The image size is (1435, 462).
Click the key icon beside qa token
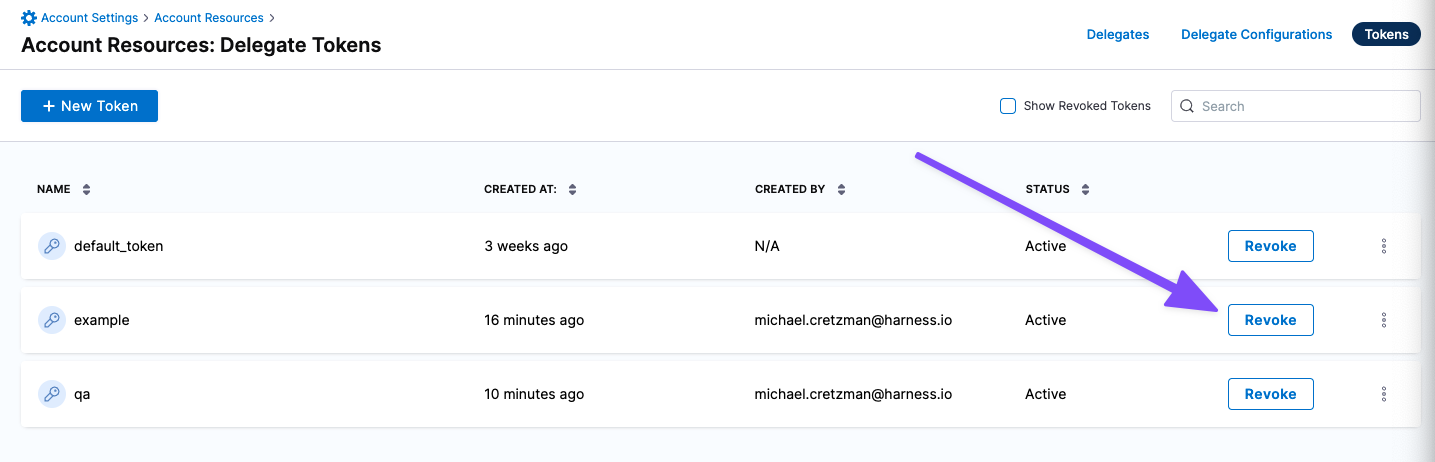click(52, 394)
